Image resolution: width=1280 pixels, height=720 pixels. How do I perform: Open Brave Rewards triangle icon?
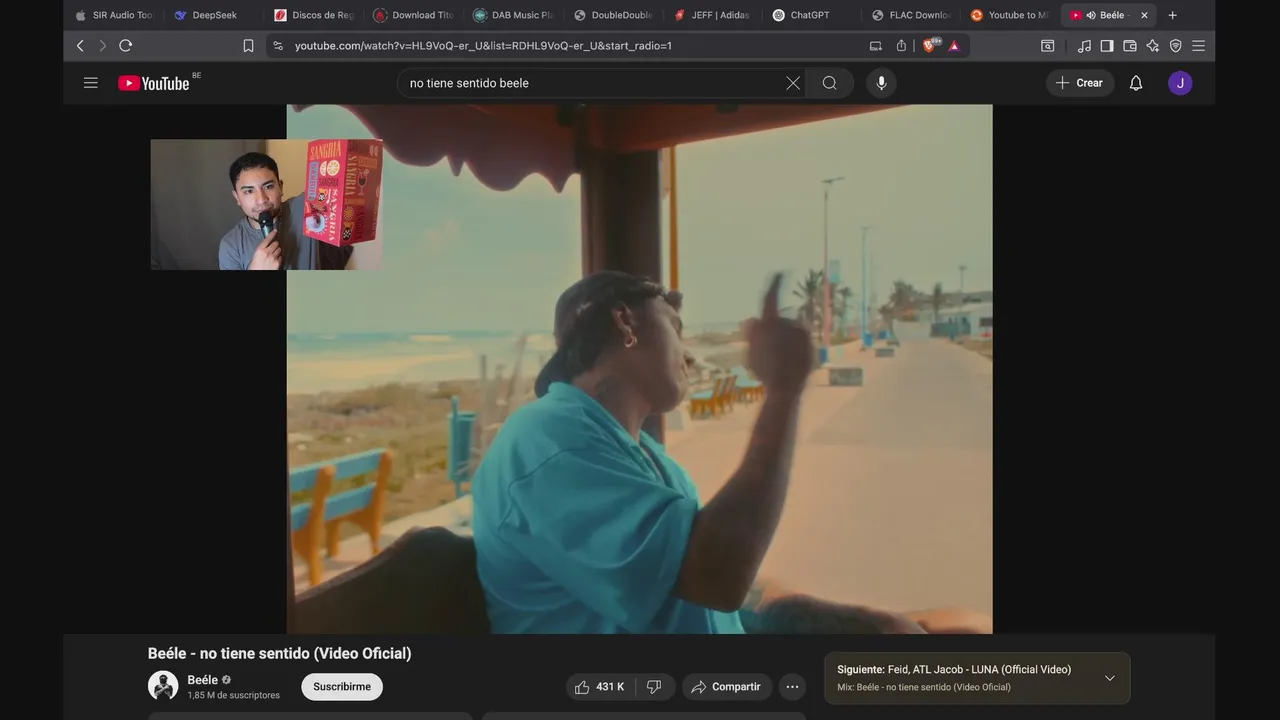click(954, 46)
